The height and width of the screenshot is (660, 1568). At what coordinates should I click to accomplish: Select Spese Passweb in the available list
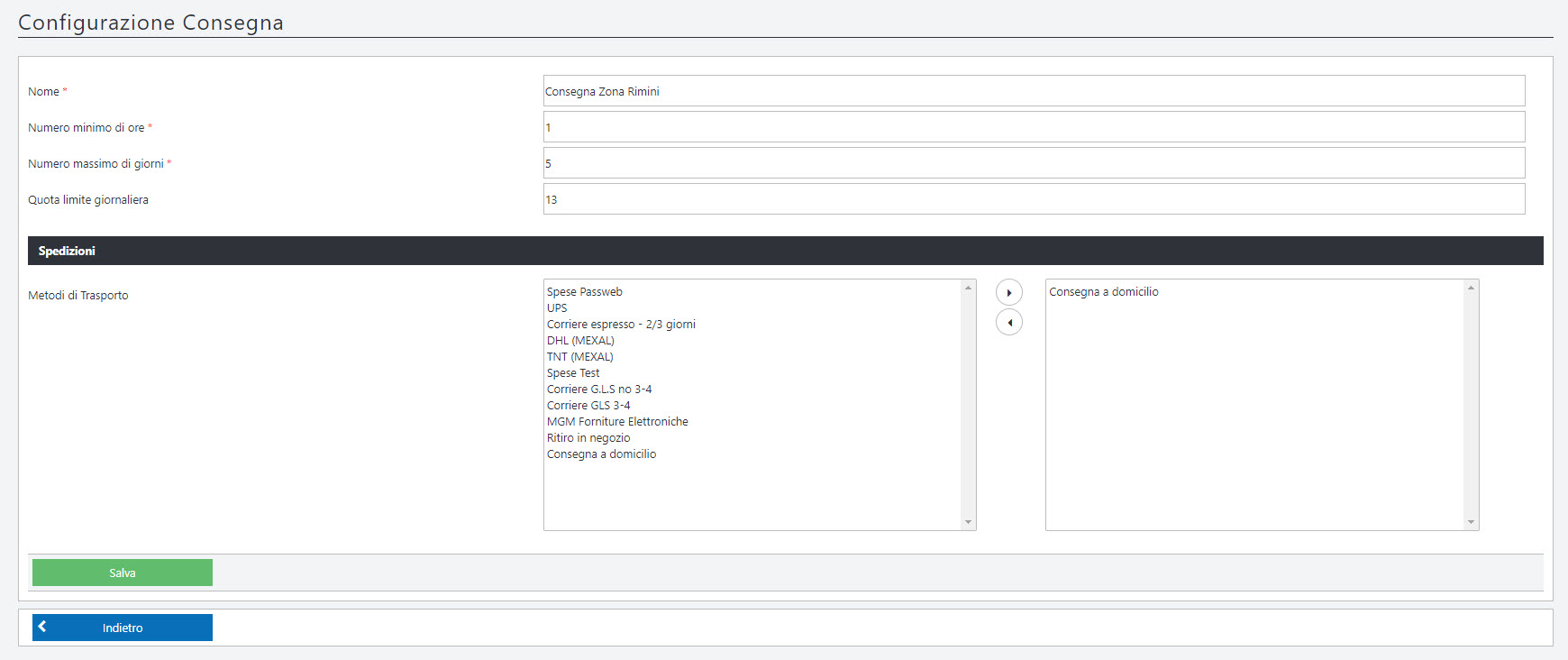585,292
